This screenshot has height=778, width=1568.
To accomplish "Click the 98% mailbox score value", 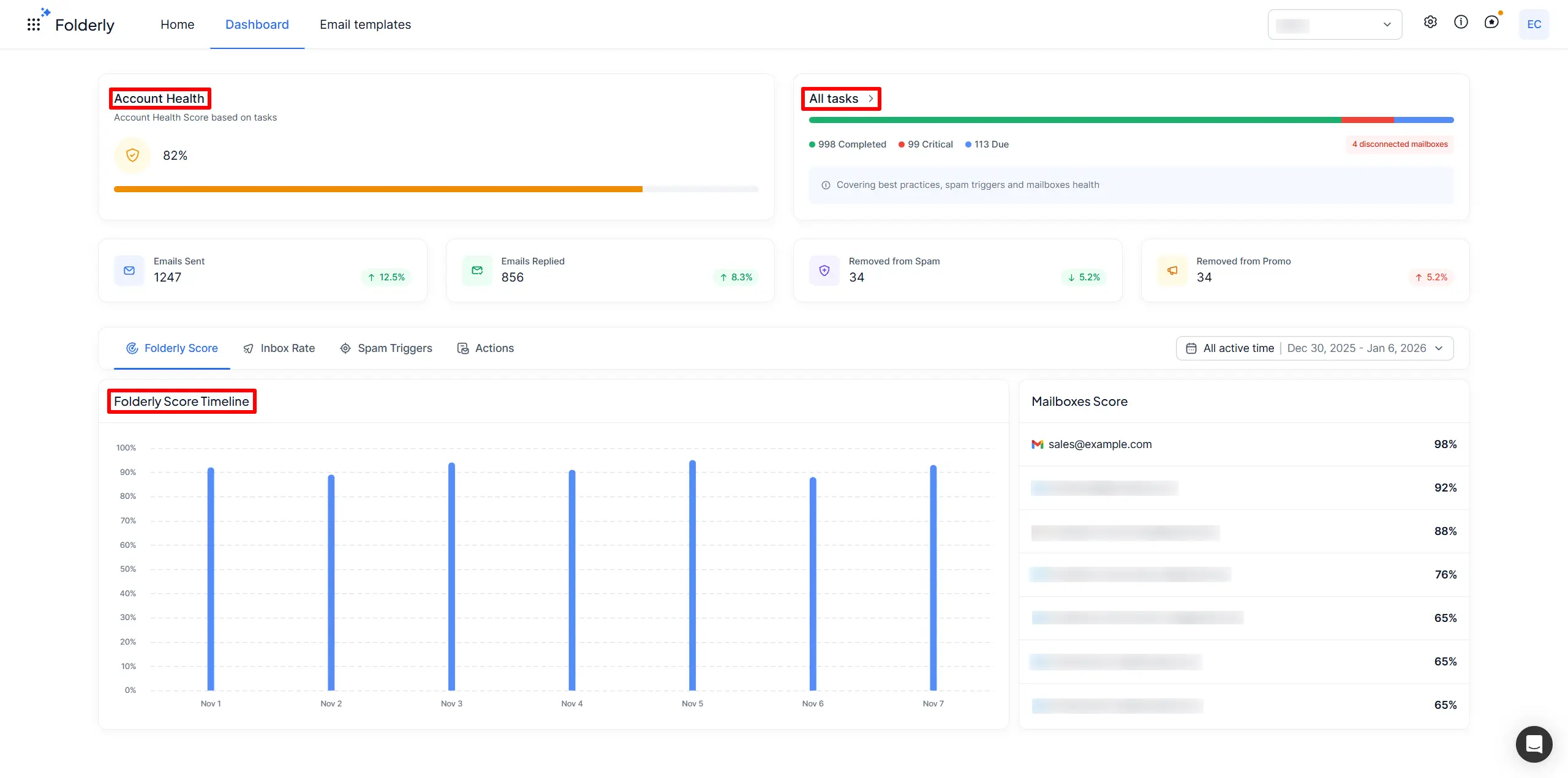I will (x=1445, y=444).
